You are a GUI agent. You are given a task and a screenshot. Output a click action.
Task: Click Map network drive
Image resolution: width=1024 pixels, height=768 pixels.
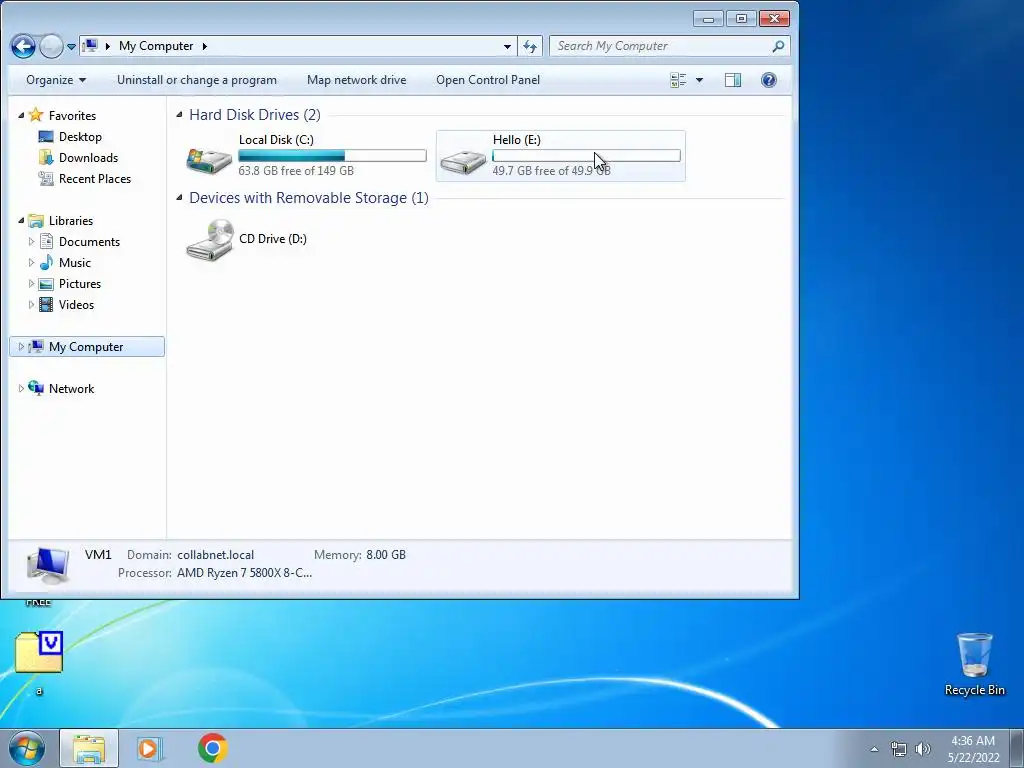point(357,80)
